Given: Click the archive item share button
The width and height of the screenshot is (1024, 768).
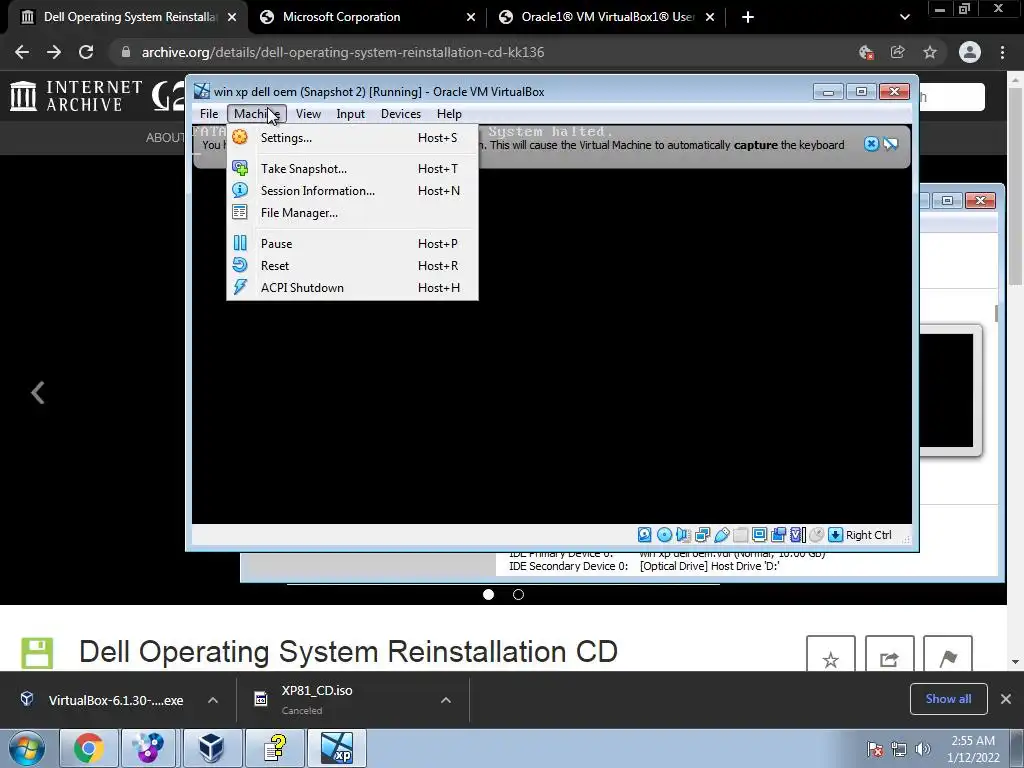Looking at the screenshot, I should [889, 654].
